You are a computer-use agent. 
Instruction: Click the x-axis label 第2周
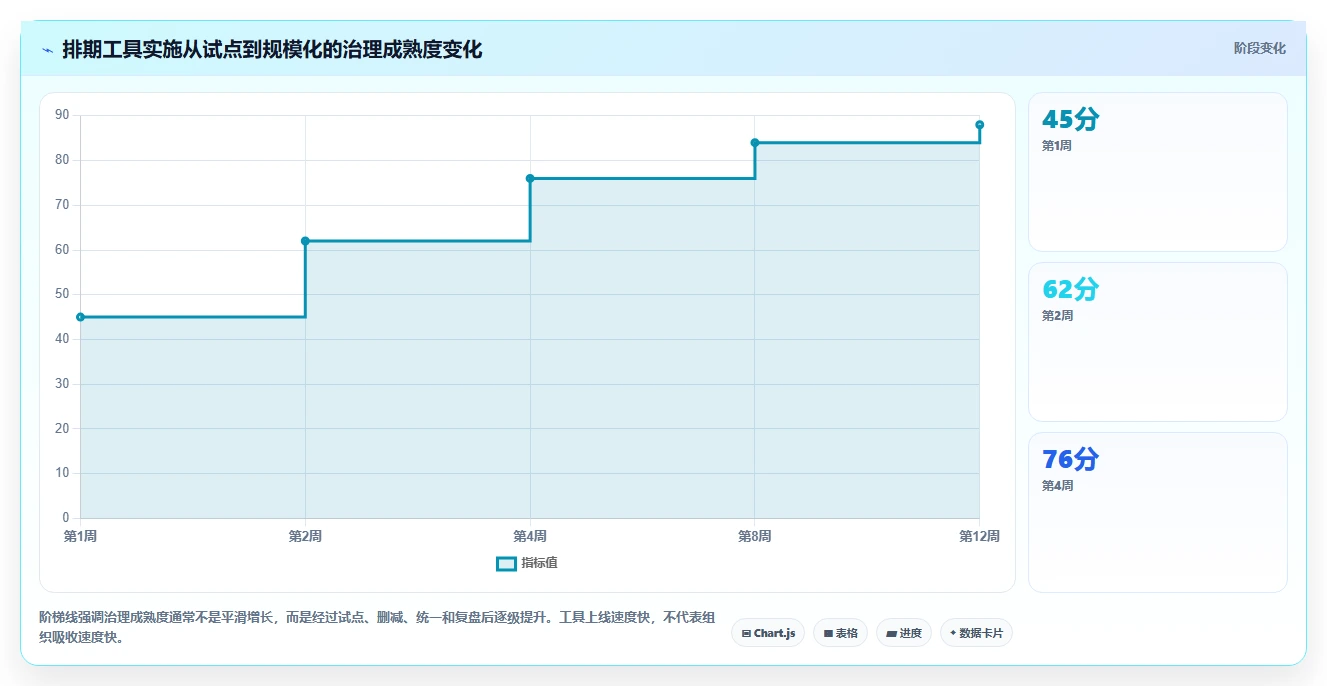coord(305,537)
